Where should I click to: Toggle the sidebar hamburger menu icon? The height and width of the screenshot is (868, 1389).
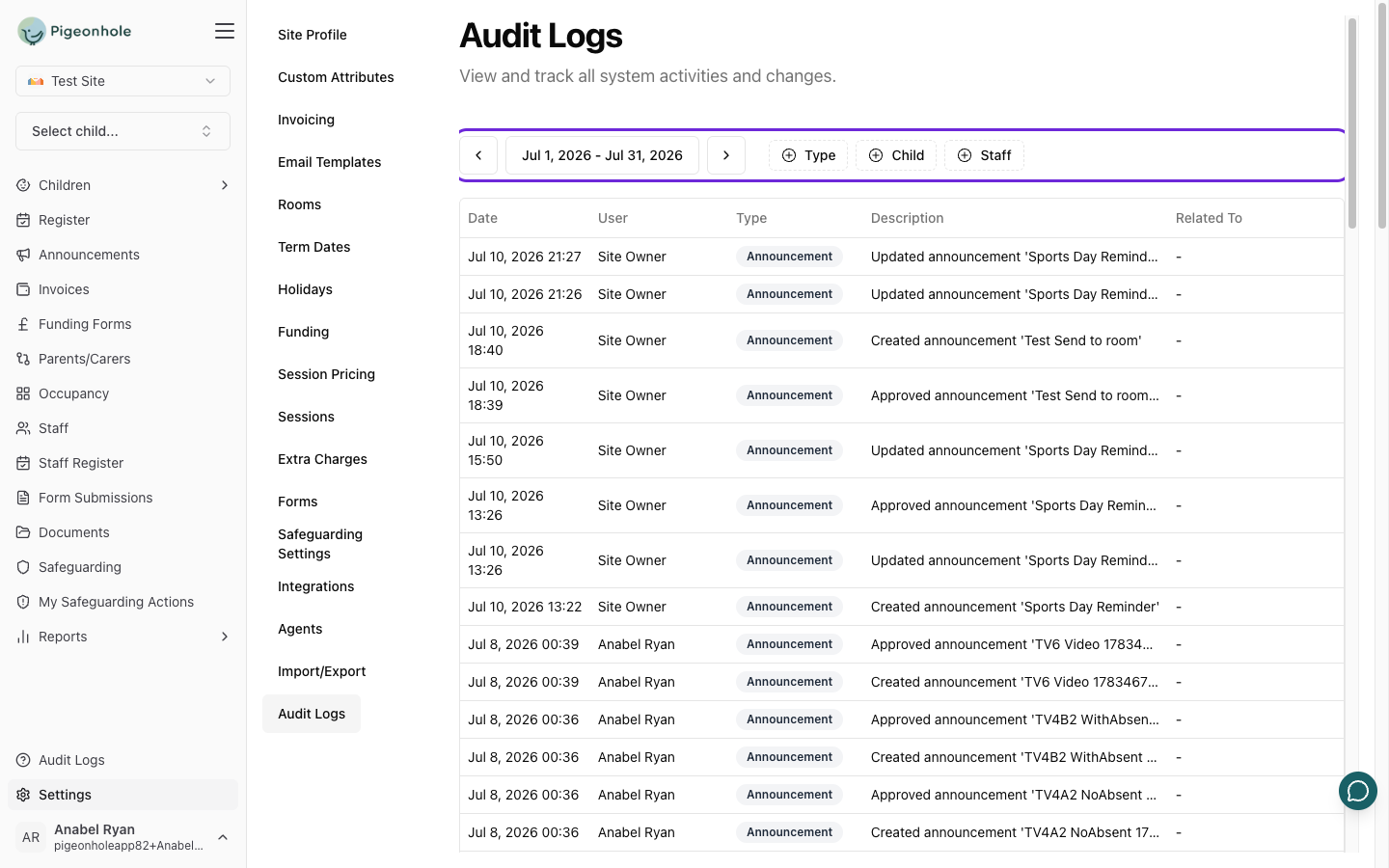(225, 31)
